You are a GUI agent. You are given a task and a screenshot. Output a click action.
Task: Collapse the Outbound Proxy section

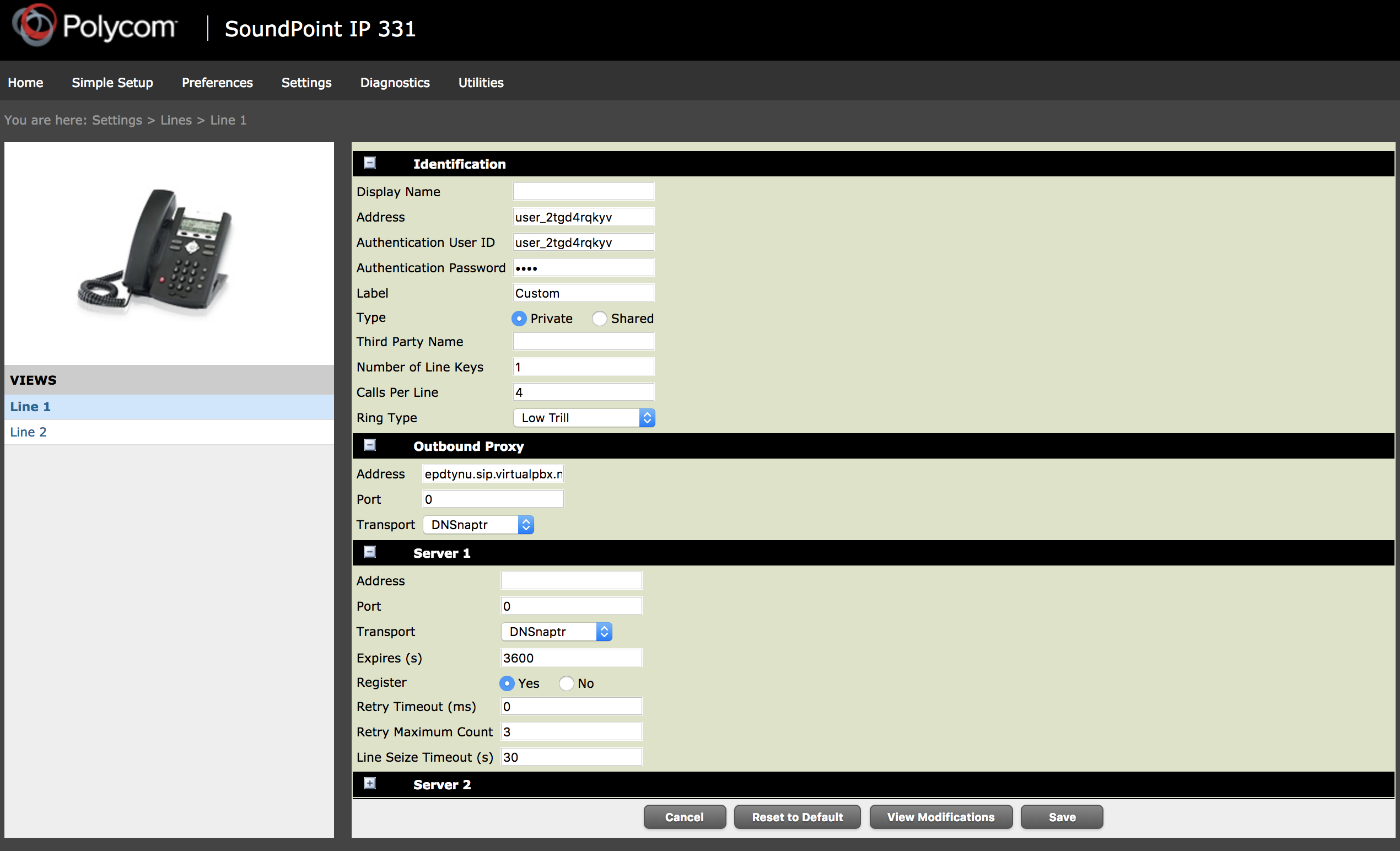point(369,445)
